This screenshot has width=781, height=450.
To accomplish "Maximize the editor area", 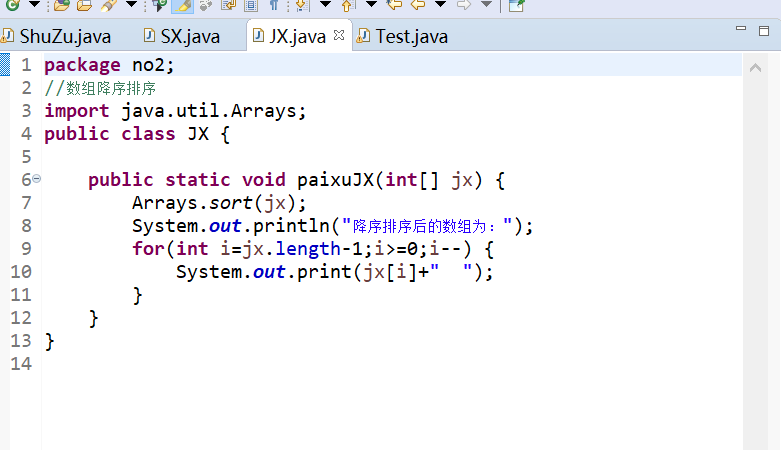I will [764, 31].
